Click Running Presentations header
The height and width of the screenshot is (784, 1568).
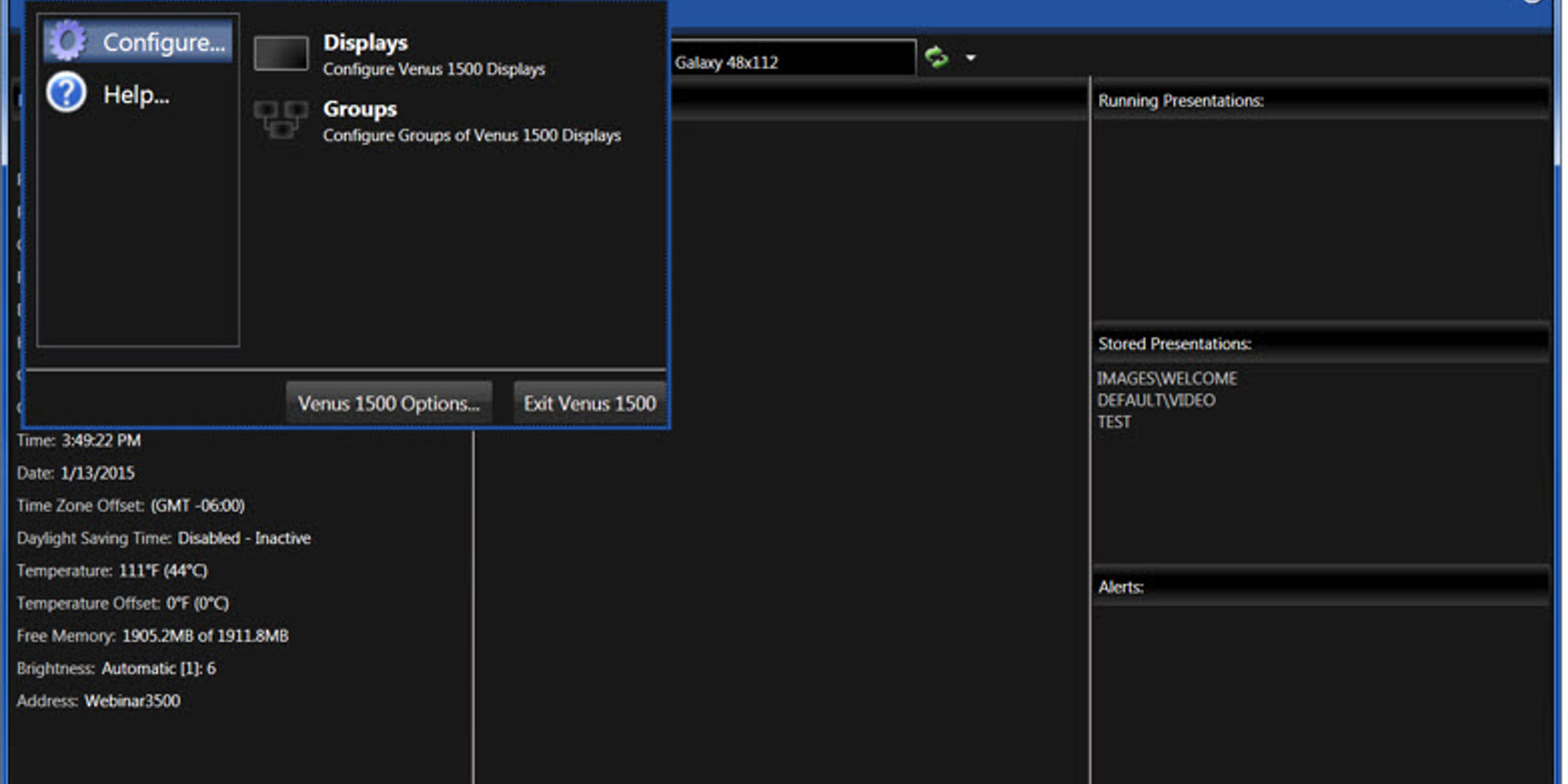1321,101
